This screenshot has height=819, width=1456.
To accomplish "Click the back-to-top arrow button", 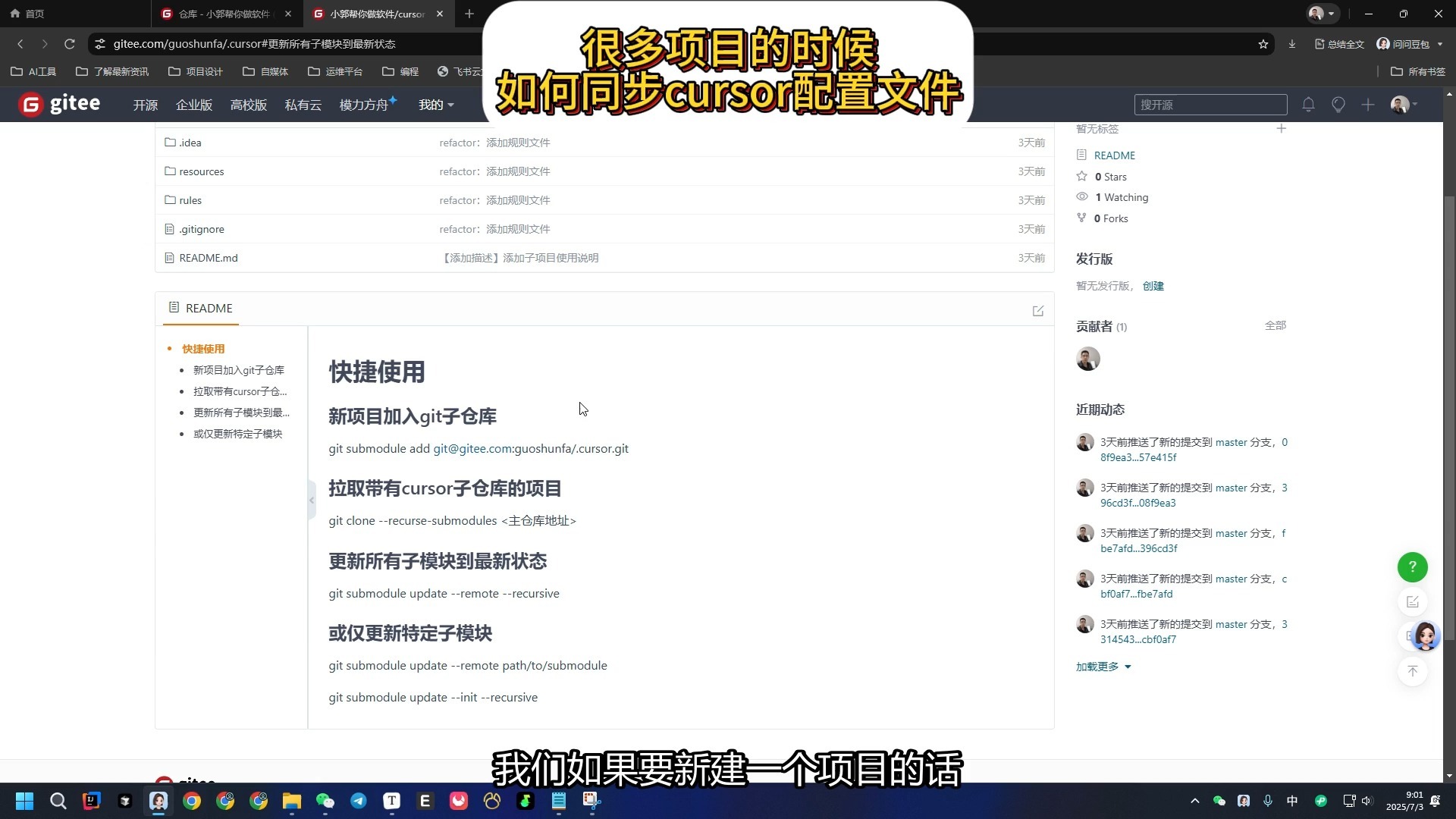I will pos(1412,671).
